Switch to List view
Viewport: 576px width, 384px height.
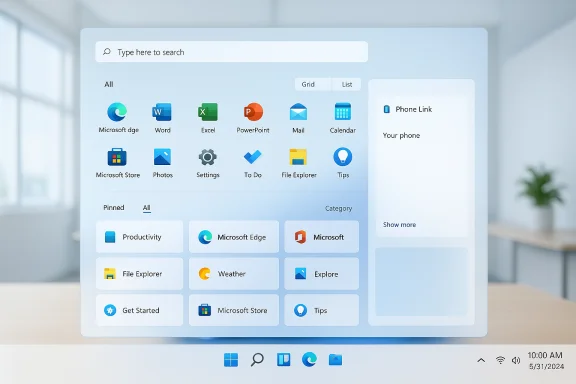tap(346, 85)
